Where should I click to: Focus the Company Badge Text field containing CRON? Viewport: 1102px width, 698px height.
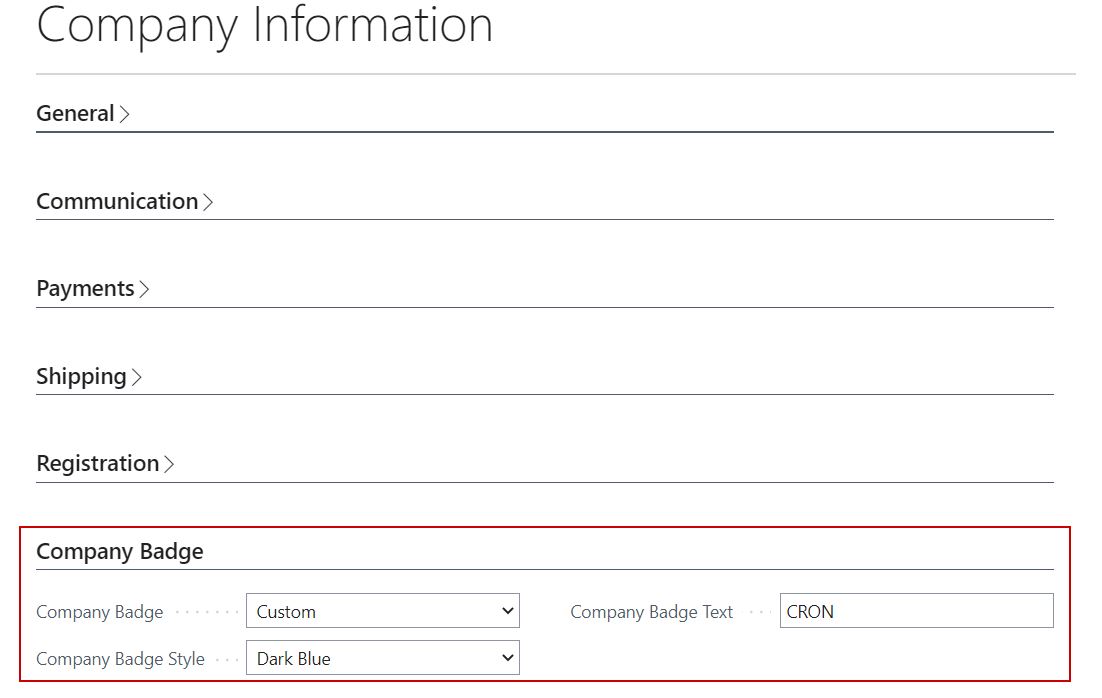[x=915, y=611]
